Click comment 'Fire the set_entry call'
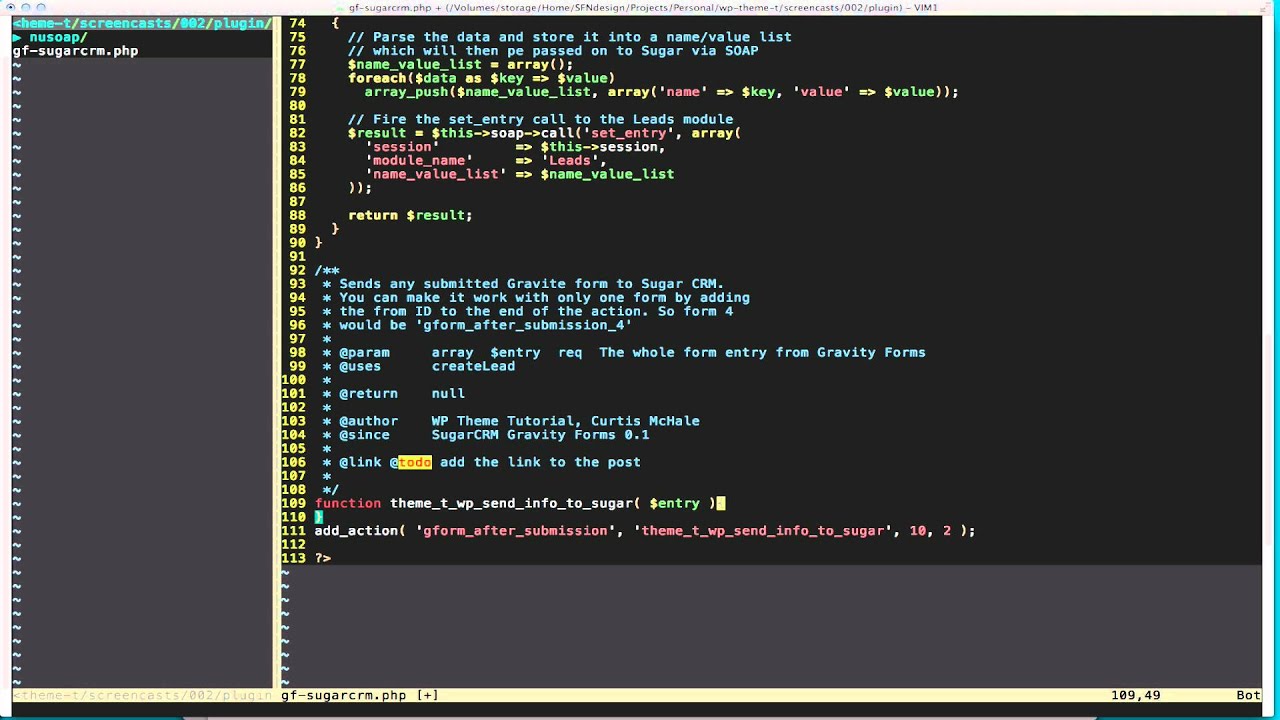1280x720 pixels. click(x=540, y=119)
